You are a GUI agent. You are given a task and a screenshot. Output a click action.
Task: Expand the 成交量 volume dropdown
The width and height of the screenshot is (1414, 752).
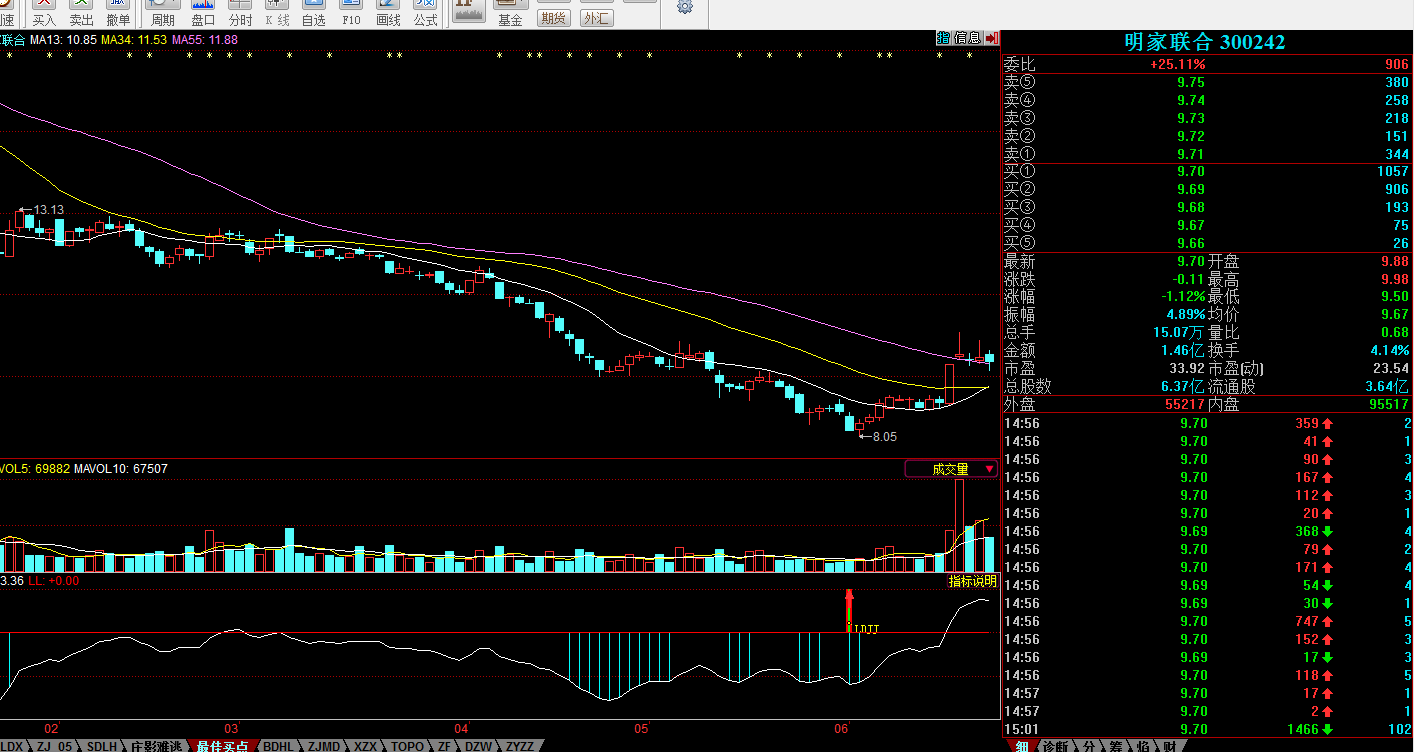click(x=951, y=469)
